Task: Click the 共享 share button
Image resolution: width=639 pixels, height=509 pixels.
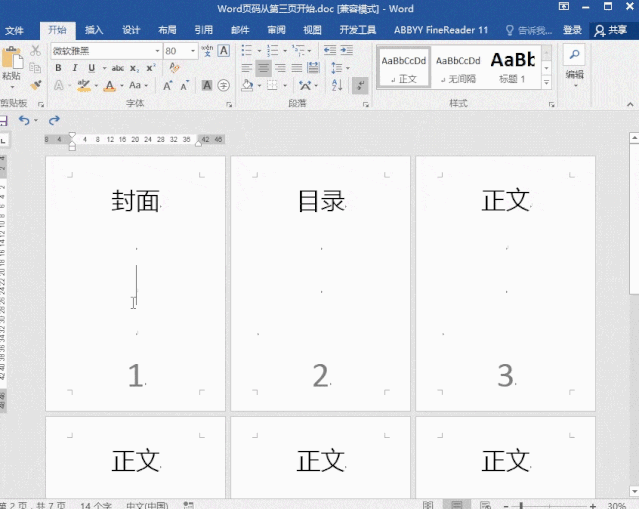Action: pyautogui.click(x=611, y=30)
